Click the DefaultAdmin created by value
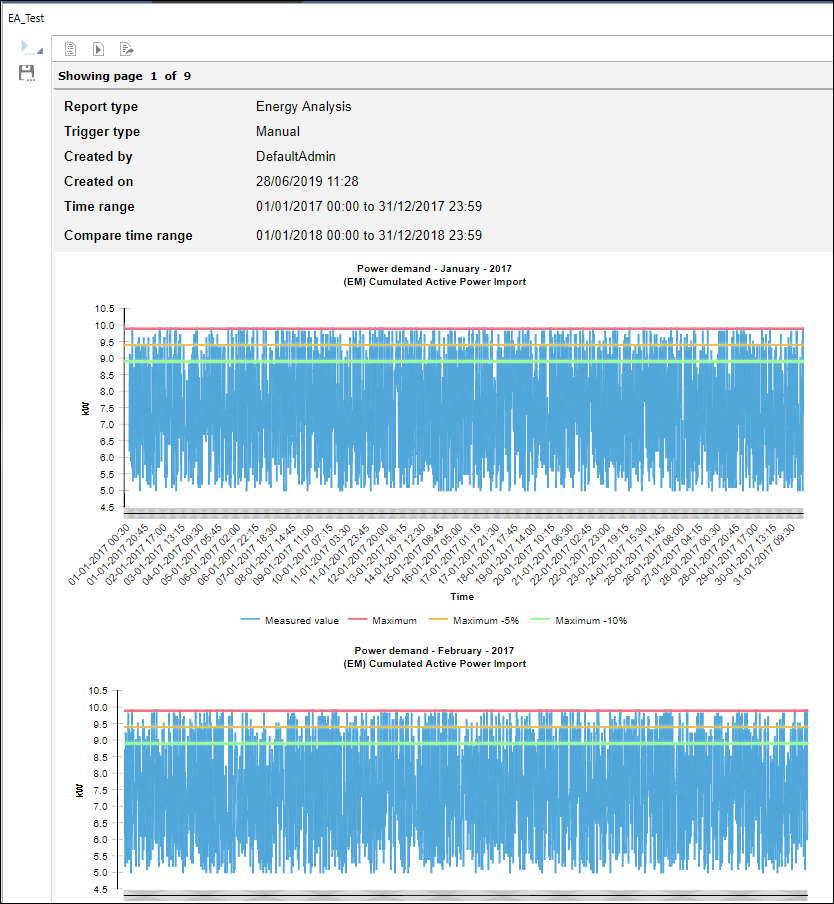Viewport: 834px width, 904px height. click(x=295, y=157)
